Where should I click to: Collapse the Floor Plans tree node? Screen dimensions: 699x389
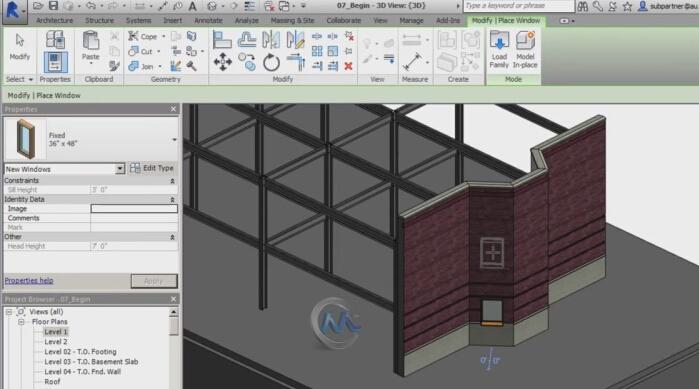21,322
